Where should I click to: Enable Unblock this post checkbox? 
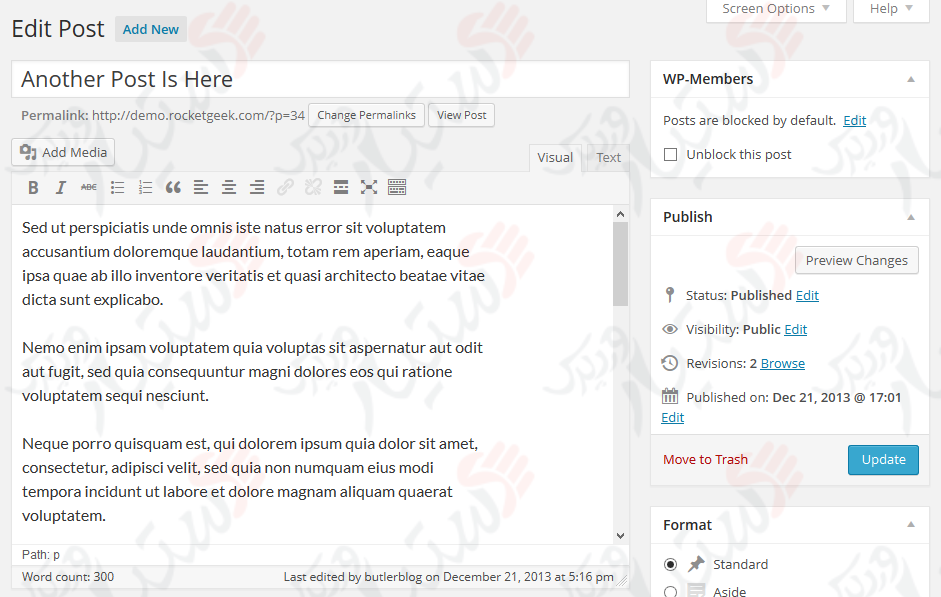tap(670, 153)
